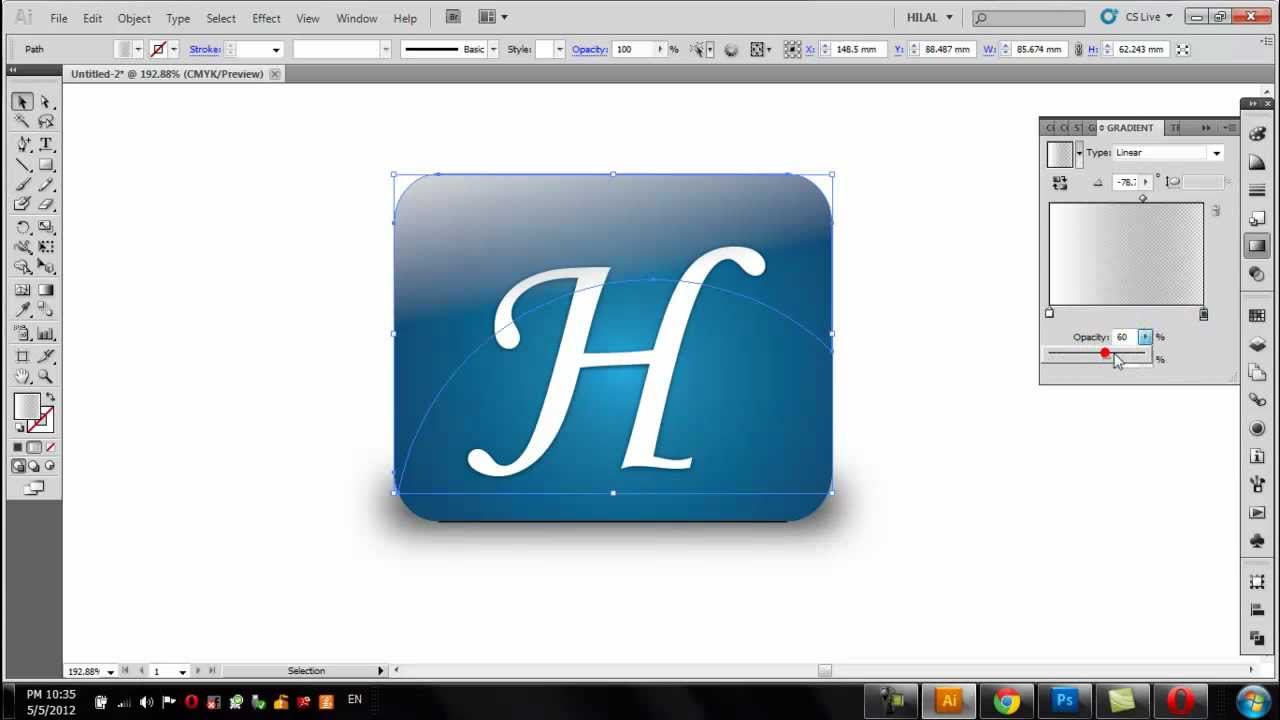Select the Direct Selection tool
This screenshot has height=720, width=1280.
tap(45, 102)
